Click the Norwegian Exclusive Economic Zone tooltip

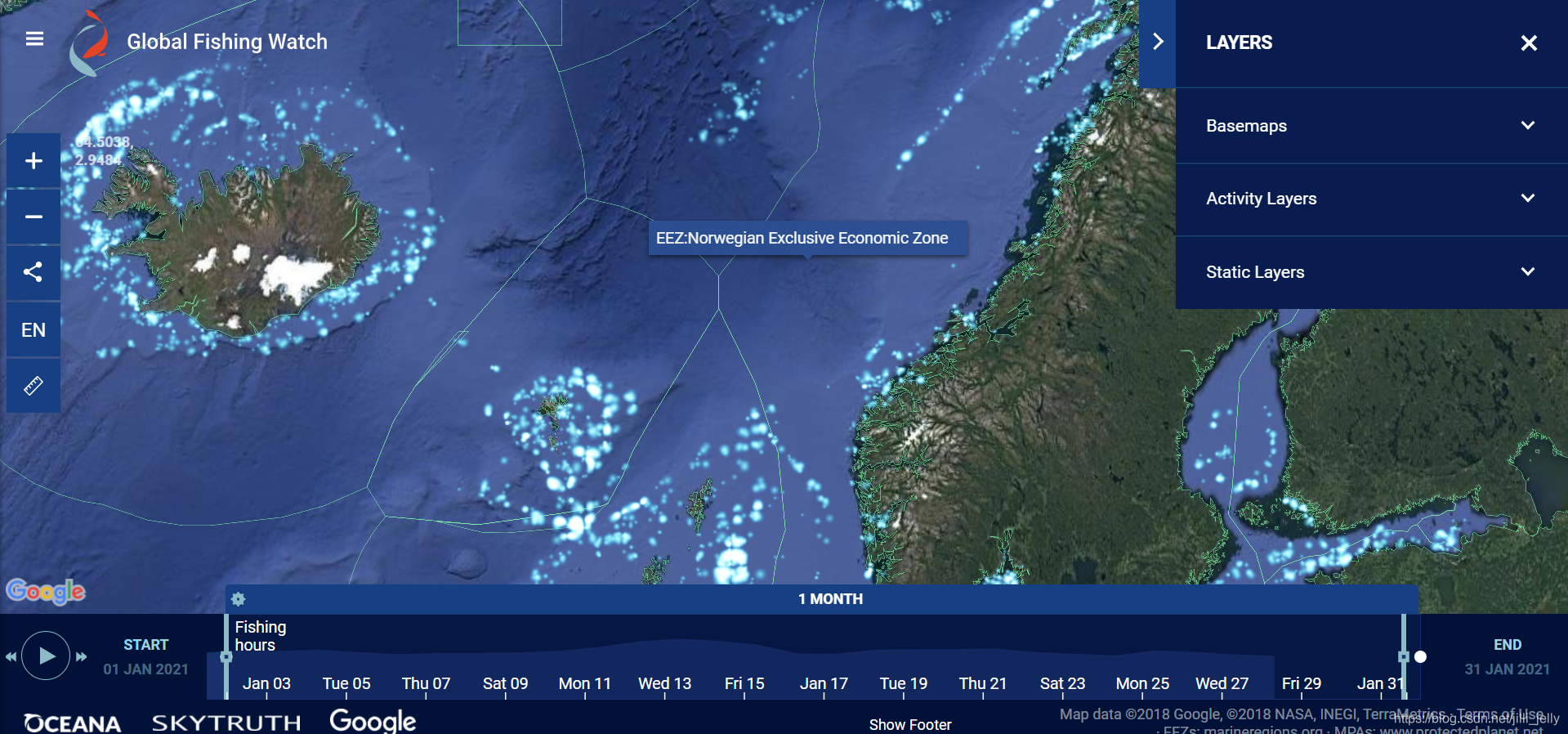pyautogui.click(x=808, y=238)
